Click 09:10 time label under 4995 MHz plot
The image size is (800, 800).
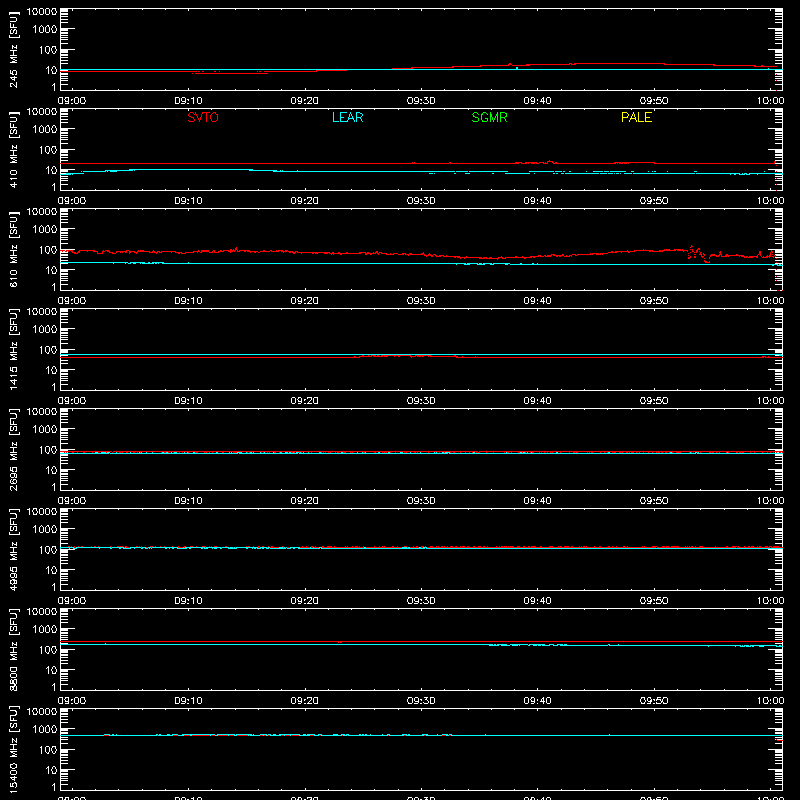[188, 601]
